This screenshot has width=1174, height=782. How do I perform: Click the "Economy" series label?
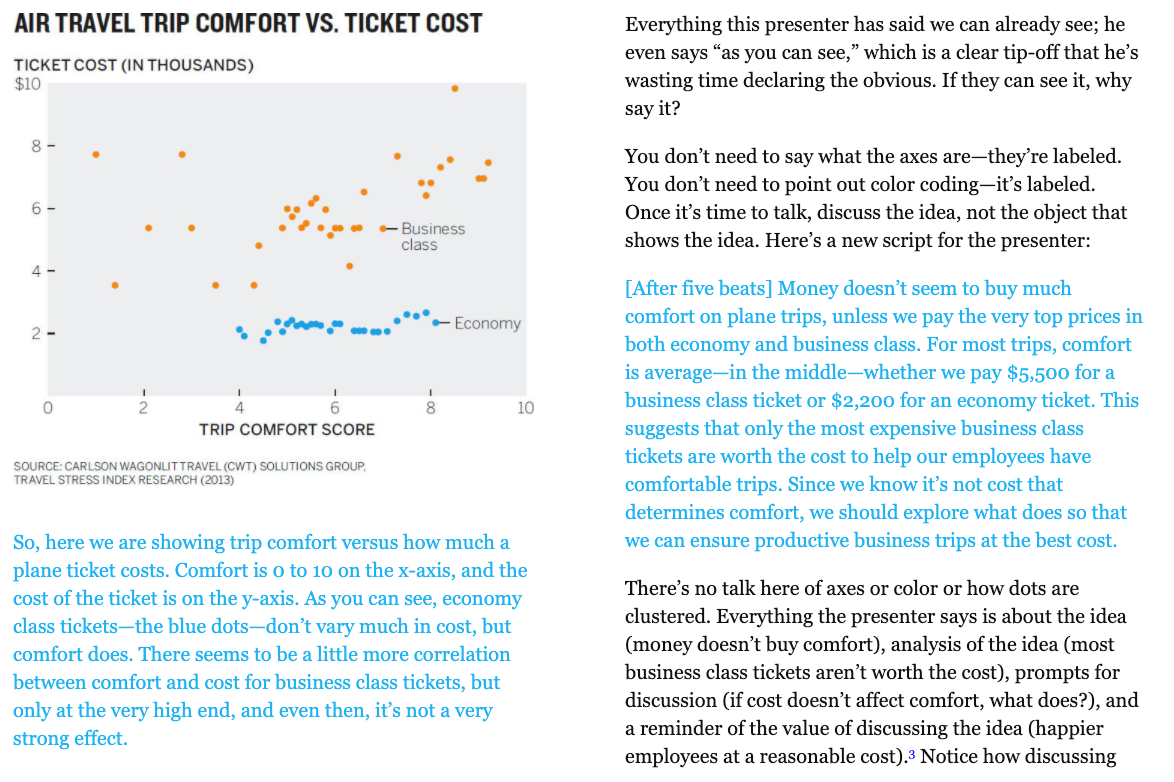click(487, 323)
